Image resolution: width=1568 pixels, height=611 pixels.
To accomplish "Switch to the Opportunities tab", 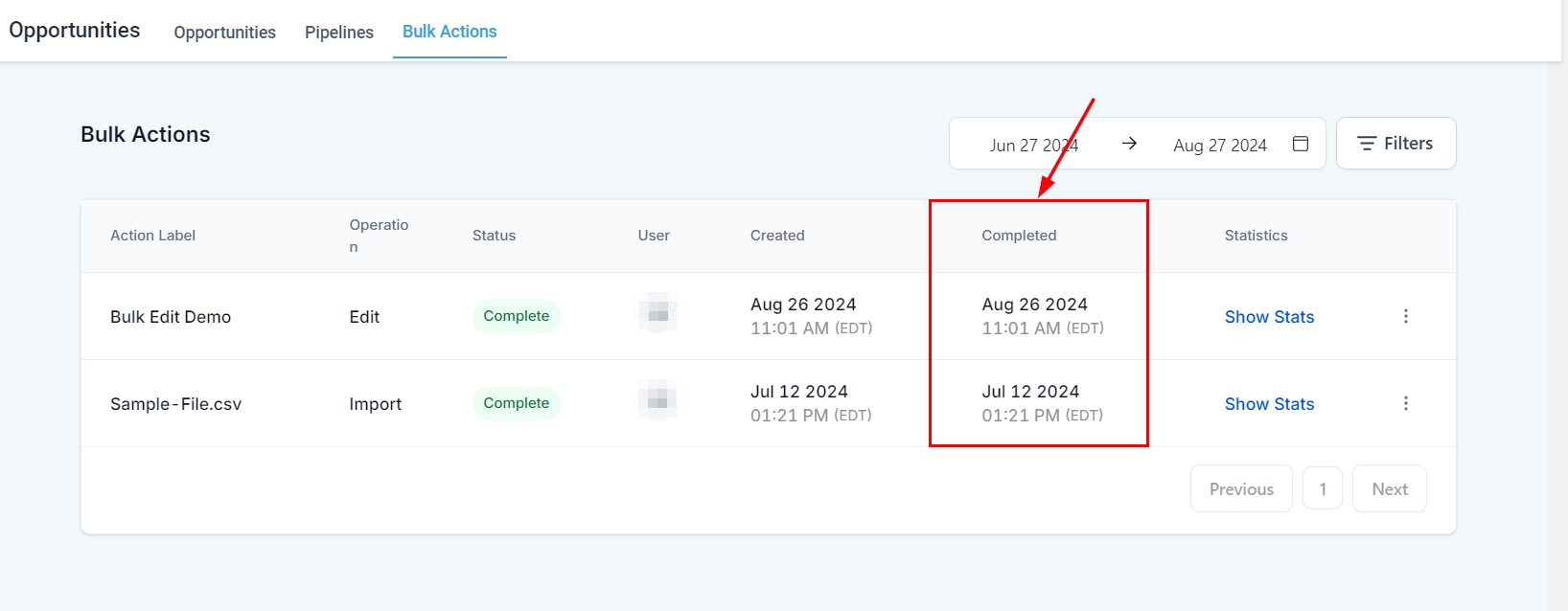I will coord(224,33).
